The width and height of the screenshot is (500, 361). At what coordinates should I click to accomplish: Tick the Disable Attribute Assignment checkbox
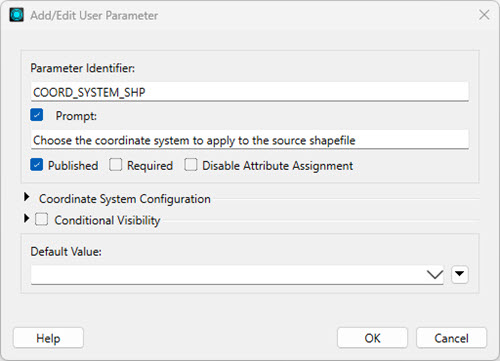tap(191, 165)
